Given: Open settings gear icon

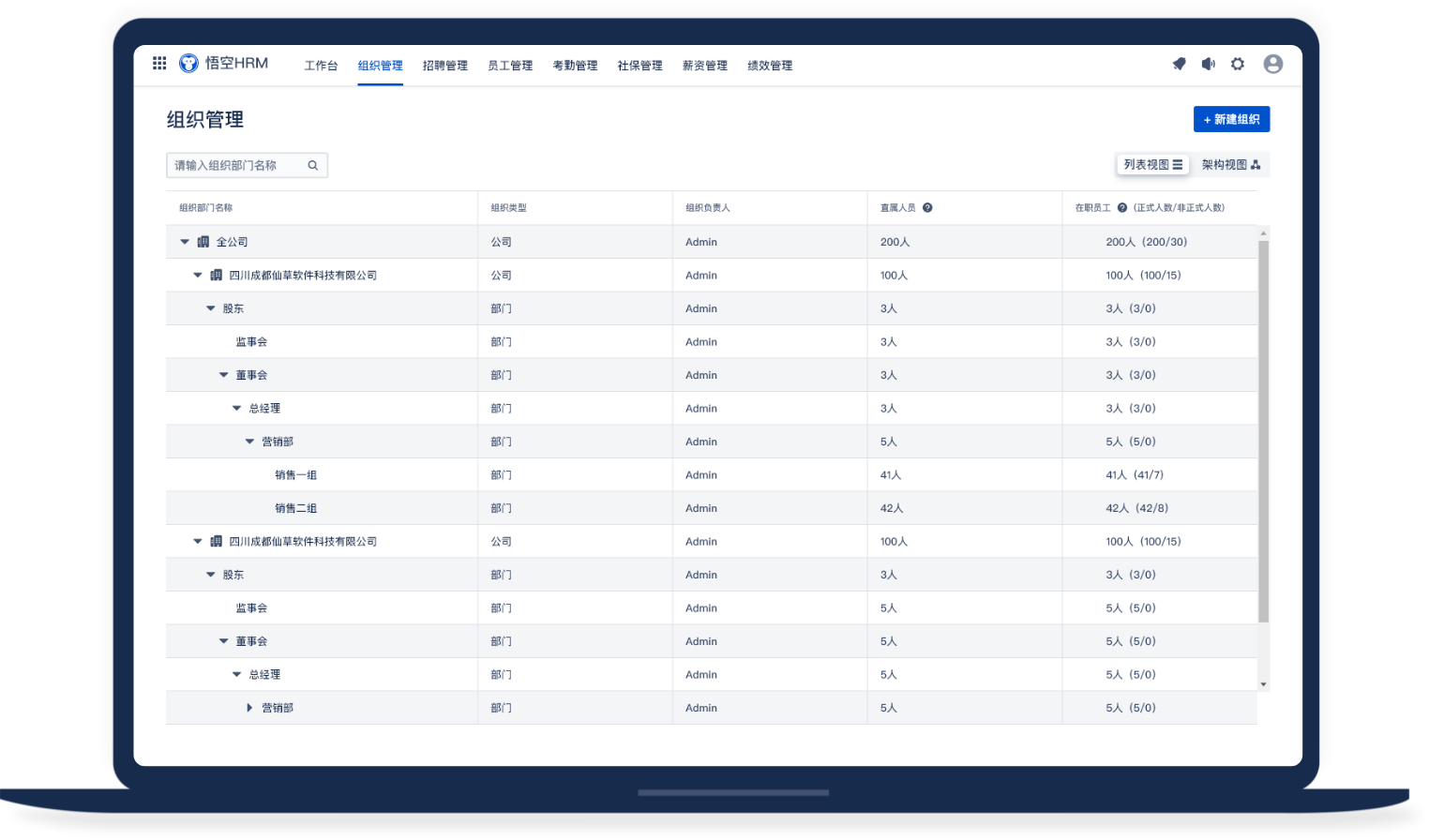Looking at the screenshot, I should (x=1238, y=64).
